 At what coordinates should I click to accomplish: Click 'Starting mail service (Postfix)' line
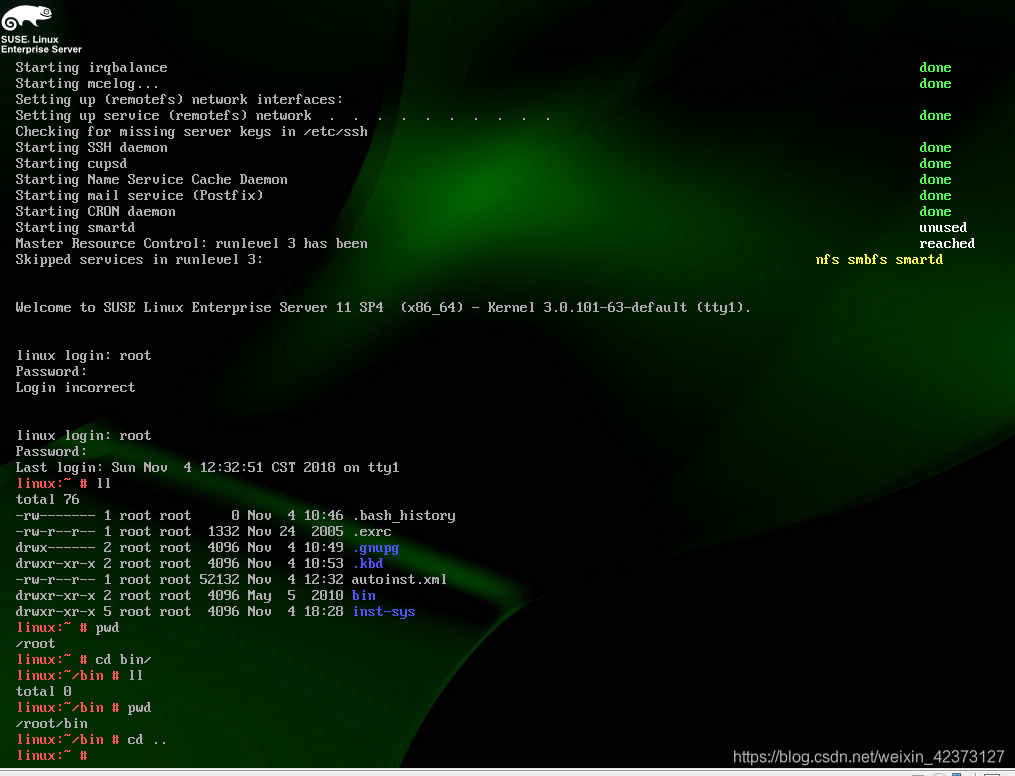click(x=139, y=195)
